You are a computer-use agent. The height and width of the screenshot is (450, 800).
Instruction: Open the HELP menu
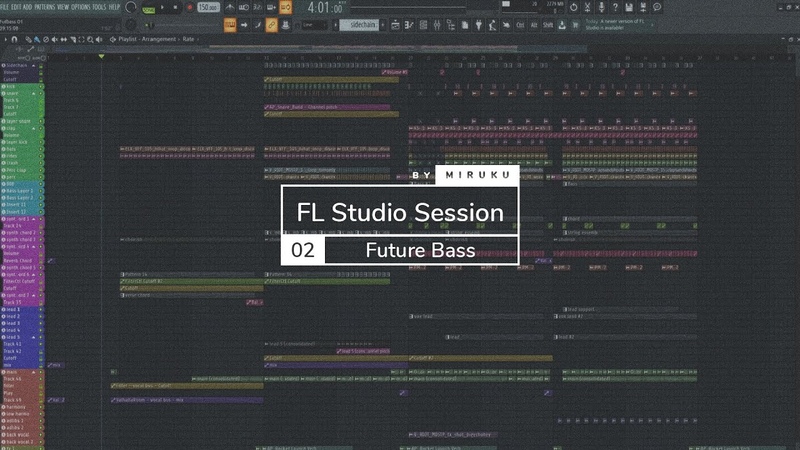point(114,7)
